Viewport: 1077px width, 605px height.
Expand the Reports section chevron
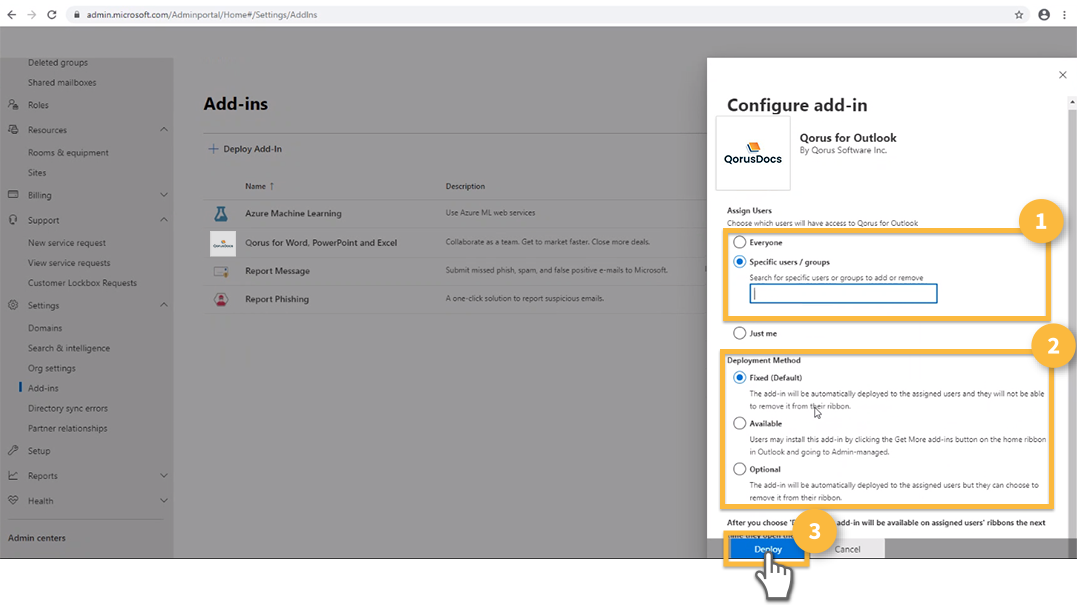(163, 475)
